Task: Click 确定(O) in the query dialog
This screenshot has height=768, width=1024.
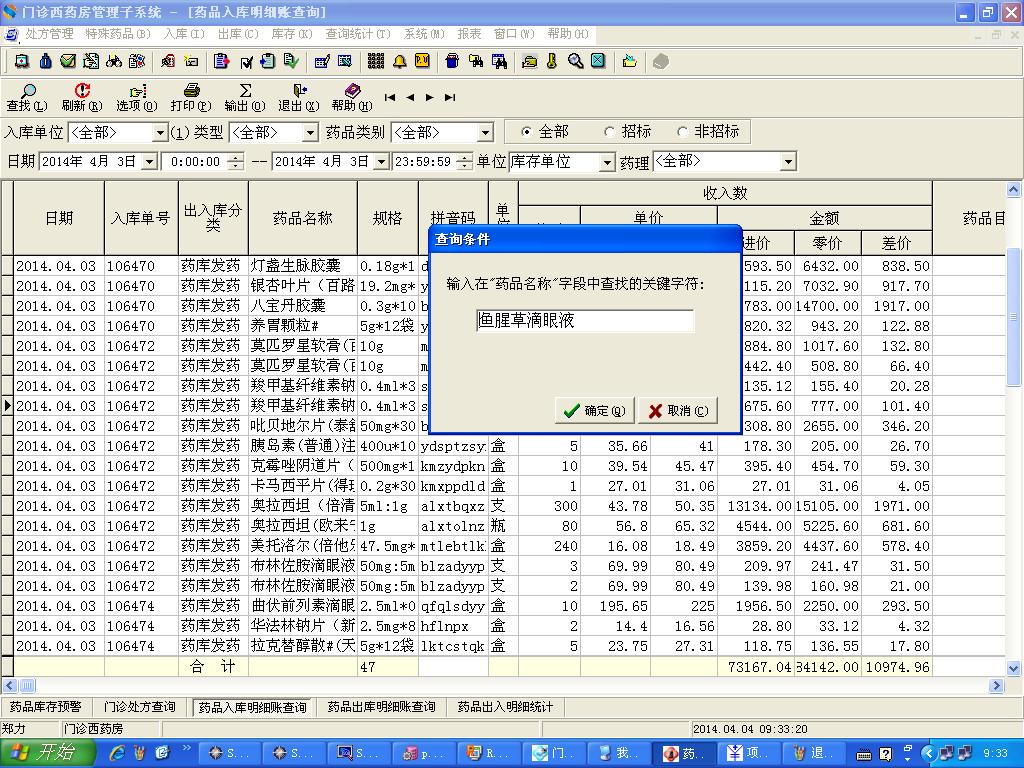Action: pos(594,410)
